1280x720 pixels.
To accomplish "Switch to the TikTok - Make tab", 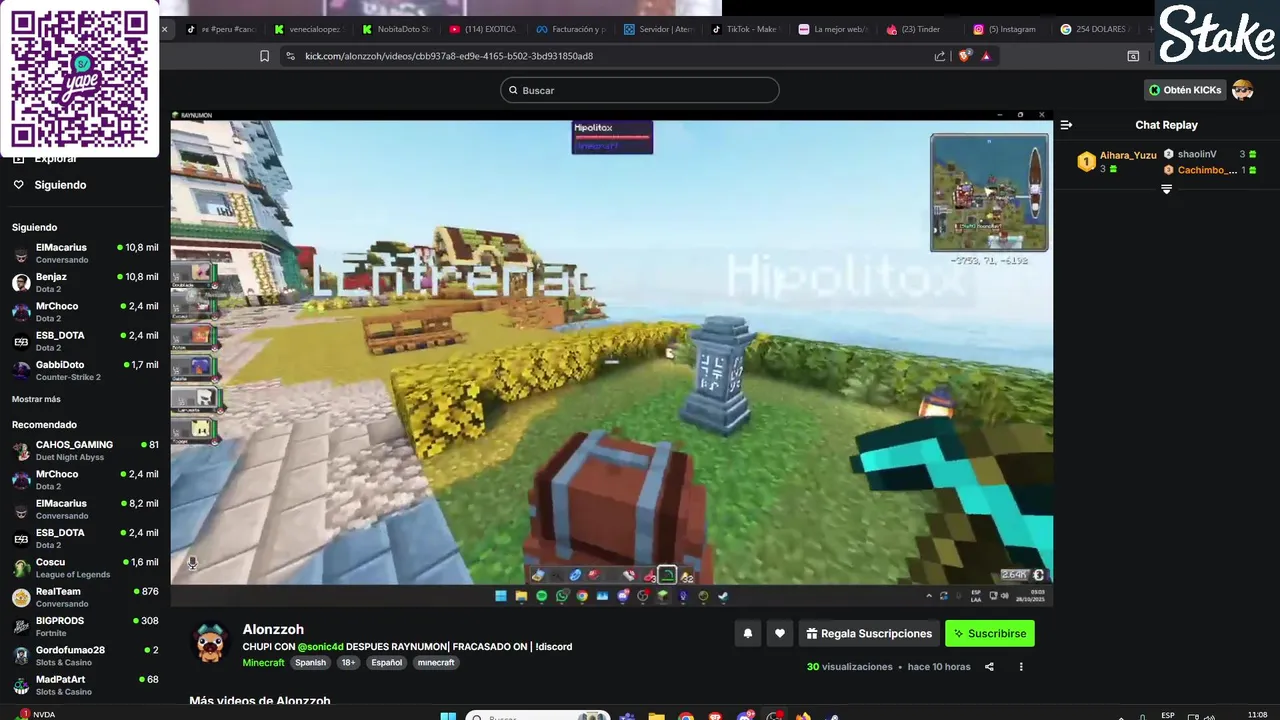I will click(x=746, y=29).
